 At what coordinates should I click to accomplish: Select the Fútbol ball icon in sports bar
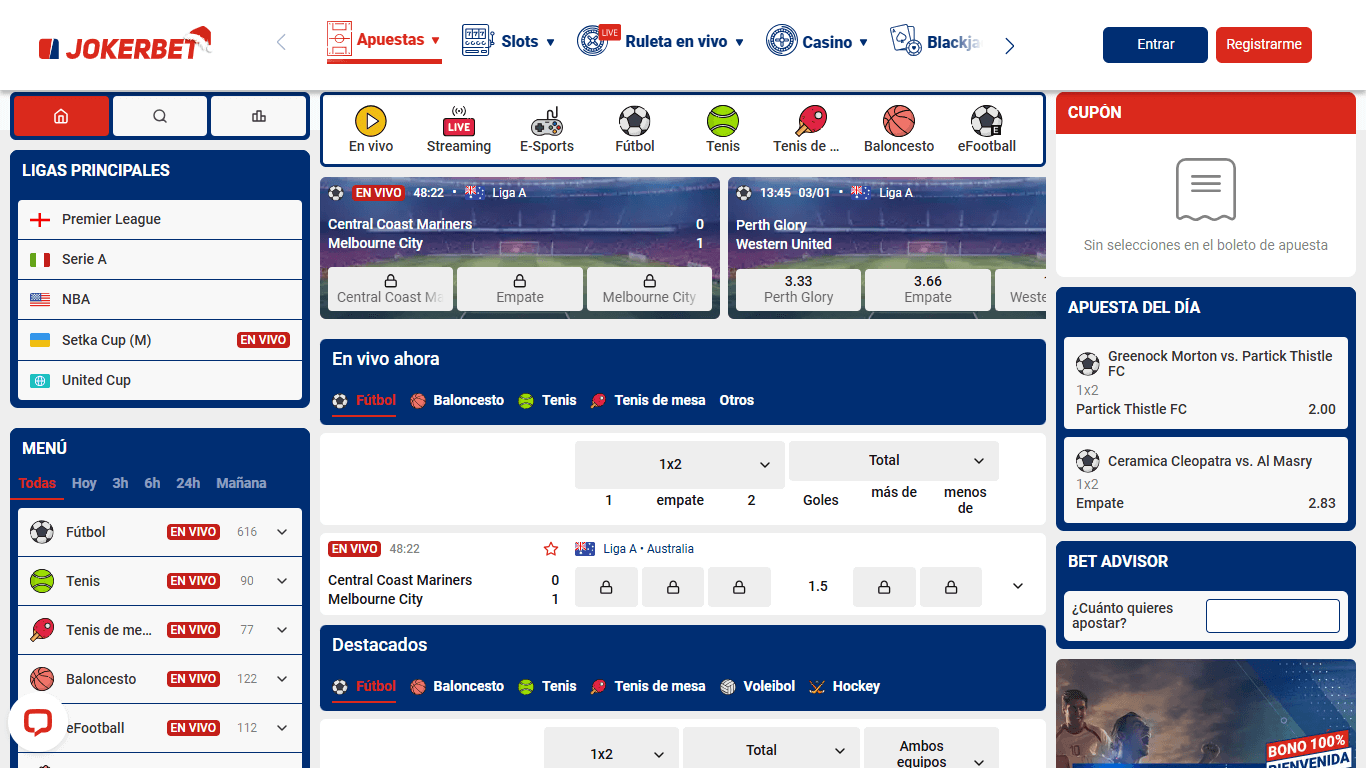coord(635,121)
